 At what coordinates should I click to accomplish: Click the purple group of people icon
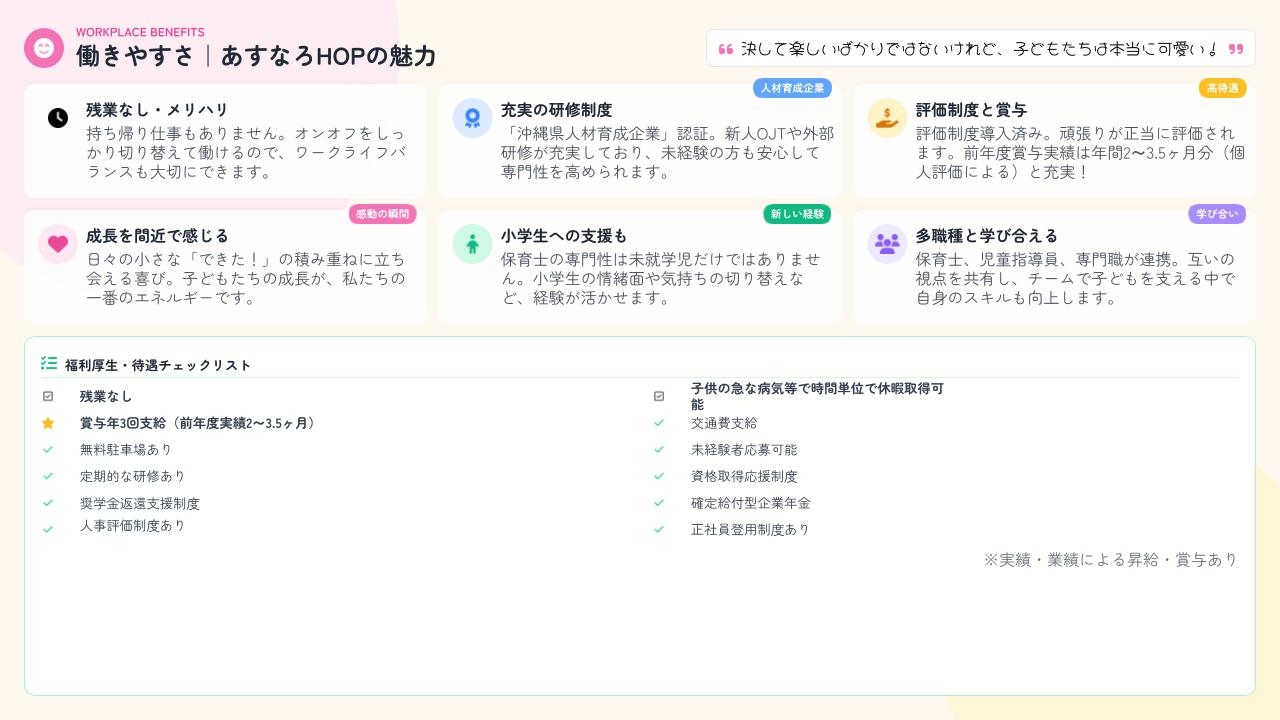coord(887,244)
